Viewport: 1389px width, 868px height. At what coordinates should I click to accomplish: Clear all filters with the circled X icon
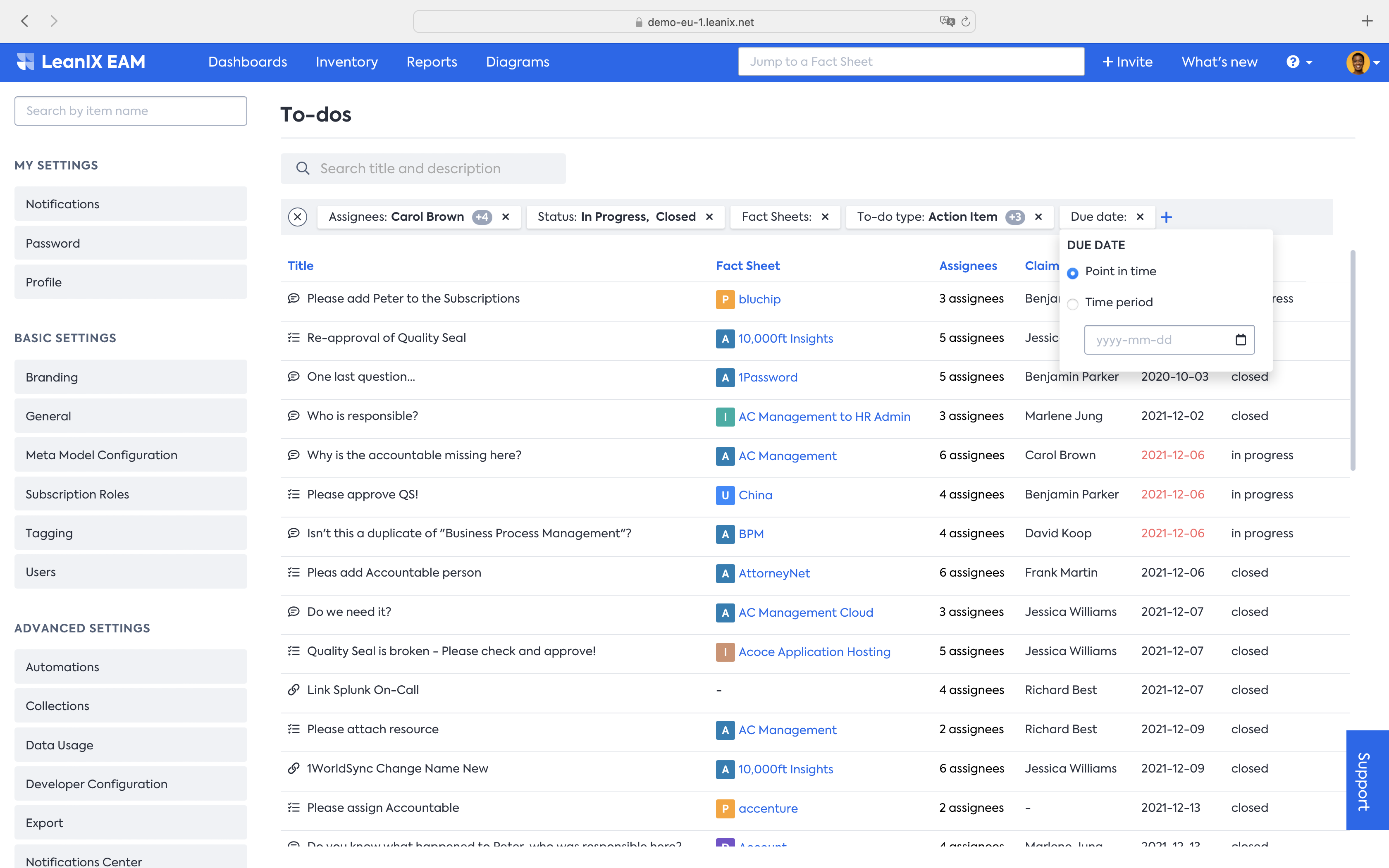point(297,217)
